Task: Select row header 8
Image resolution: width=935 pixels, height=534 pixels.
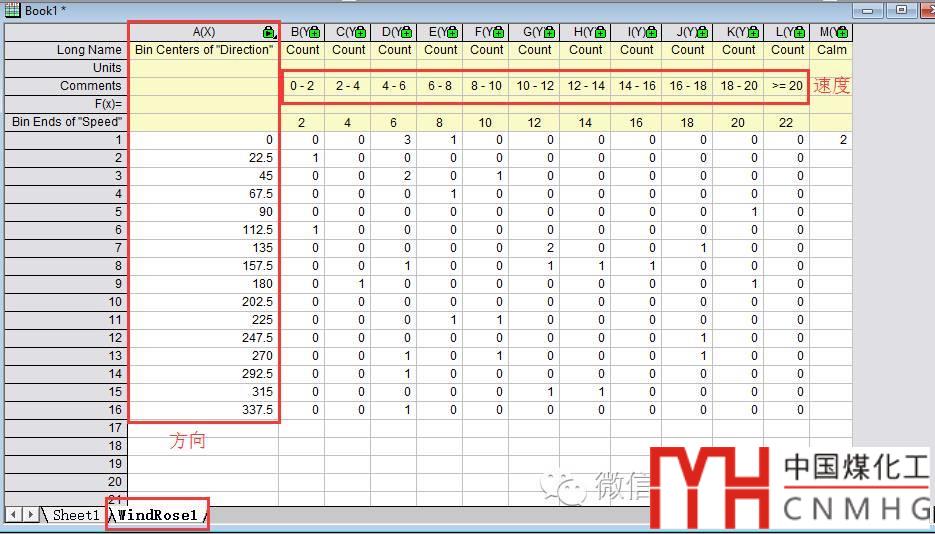Action: (66, 266)
